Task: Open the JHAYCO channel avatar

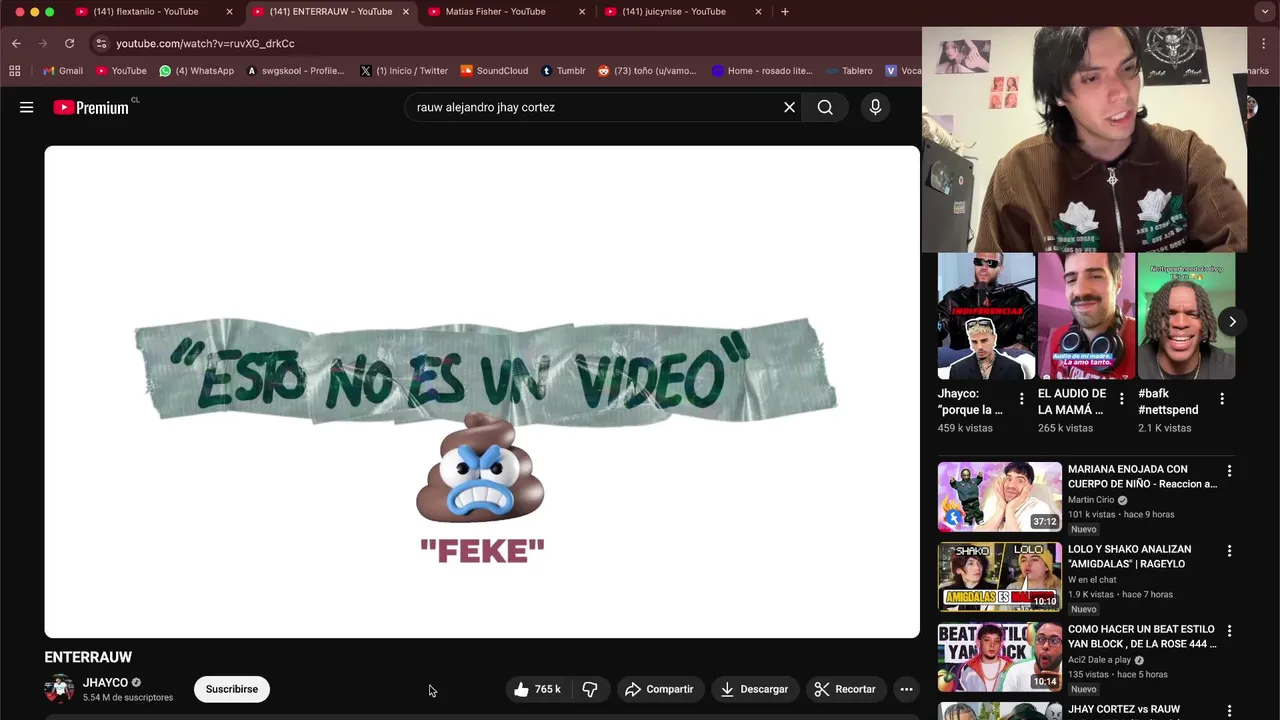Action: [59, 689]
